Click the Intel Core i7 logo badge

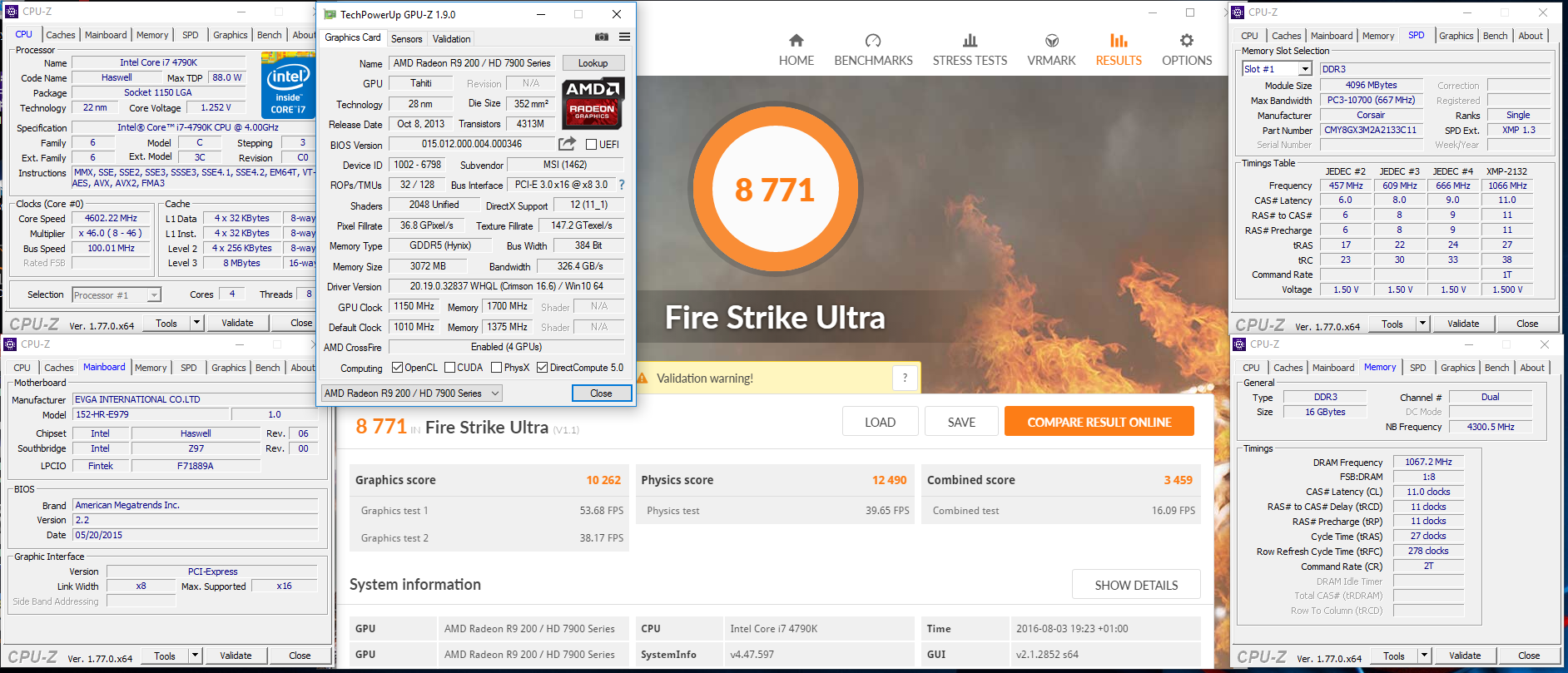tap(287, 86)
